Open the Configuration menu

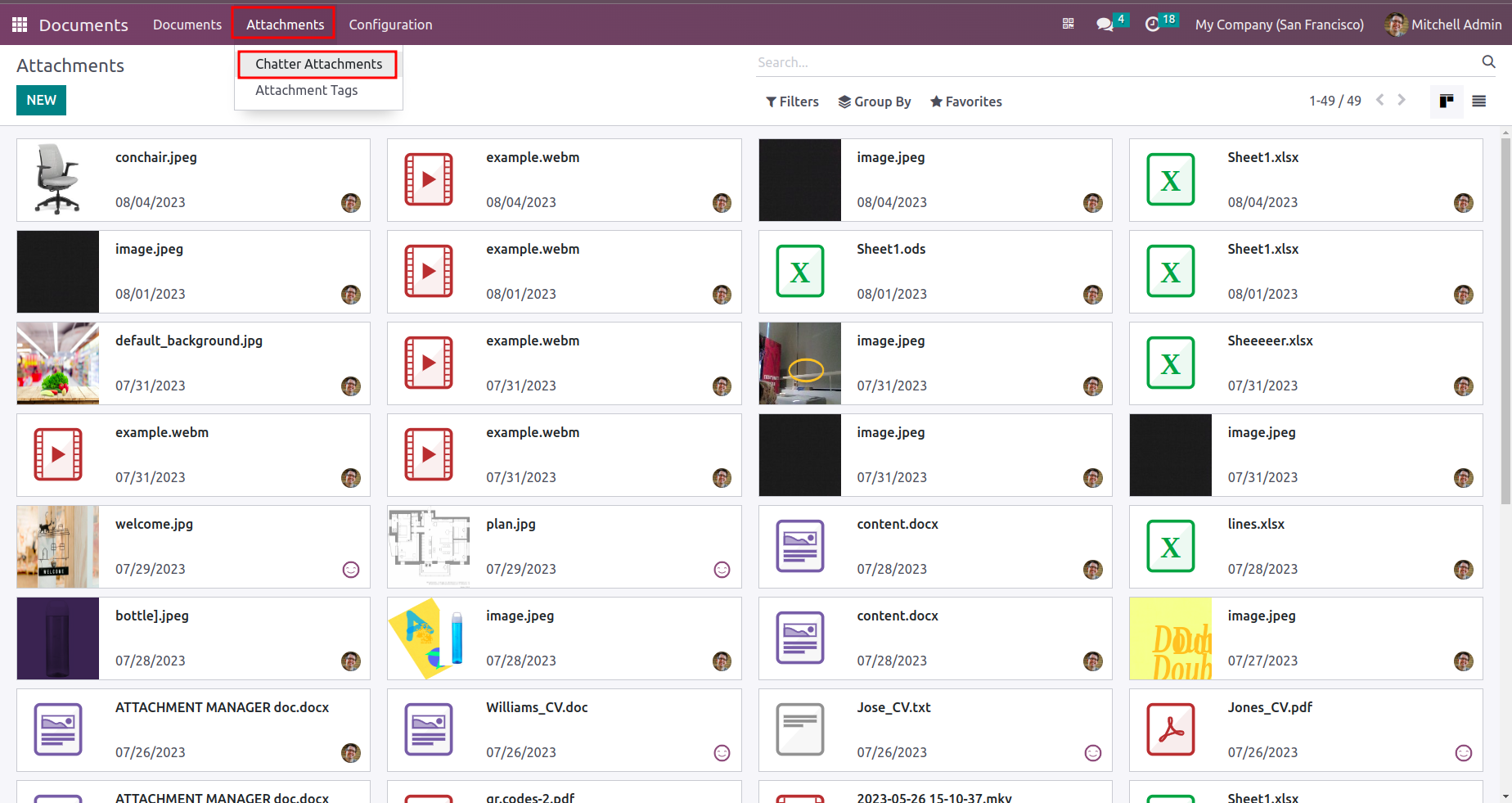[390, 25]
